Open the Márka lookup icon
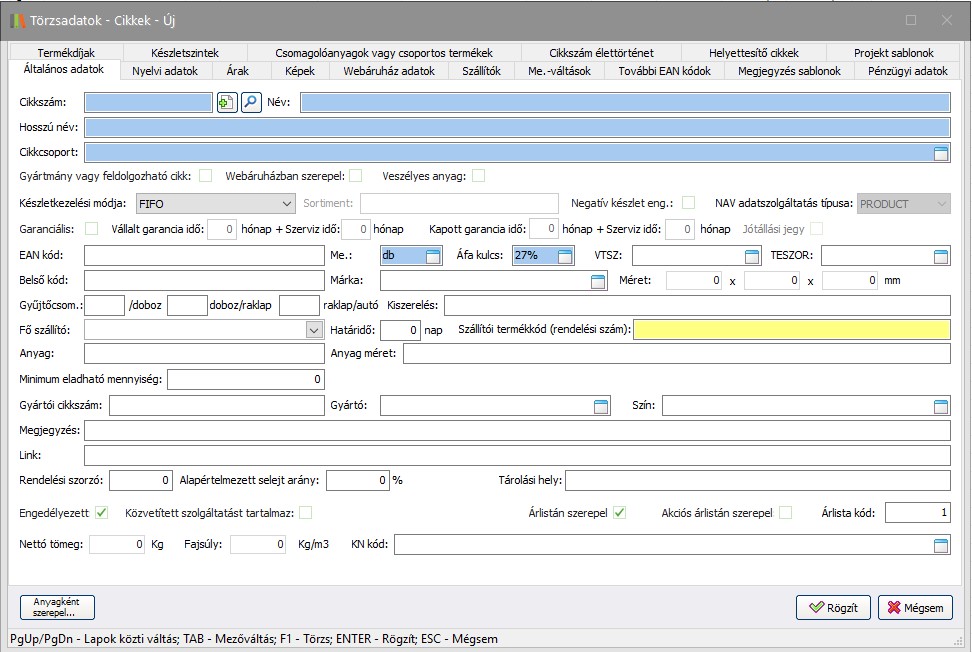This screenshot has width=972, height=652. [598, 281]
